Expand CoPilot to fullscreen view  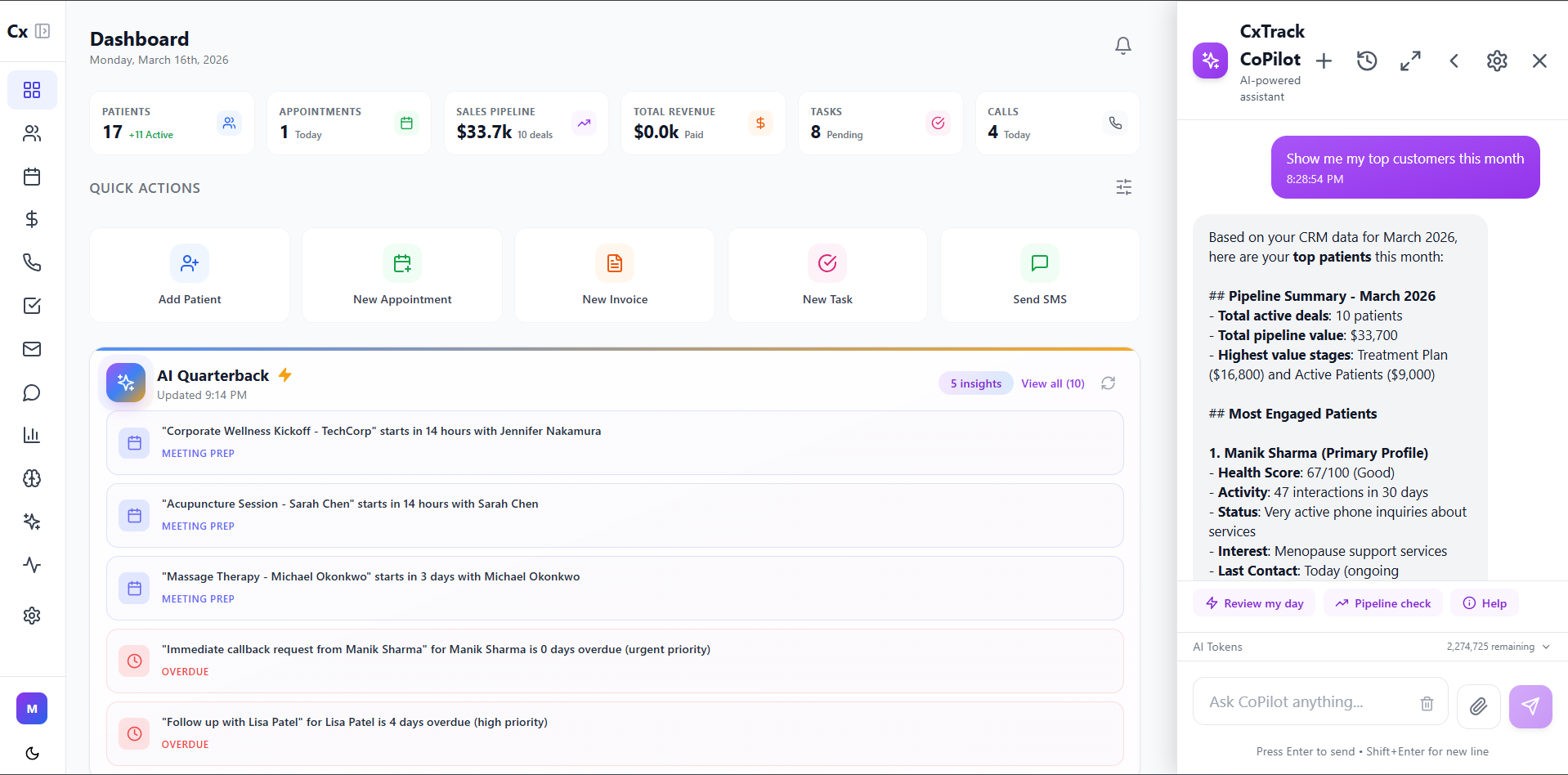[1409, 60]
